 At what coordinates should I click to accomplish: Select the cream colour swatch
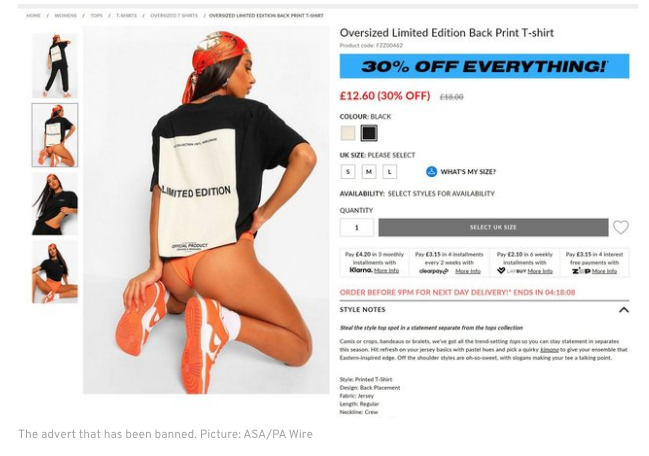pos(348,133)
